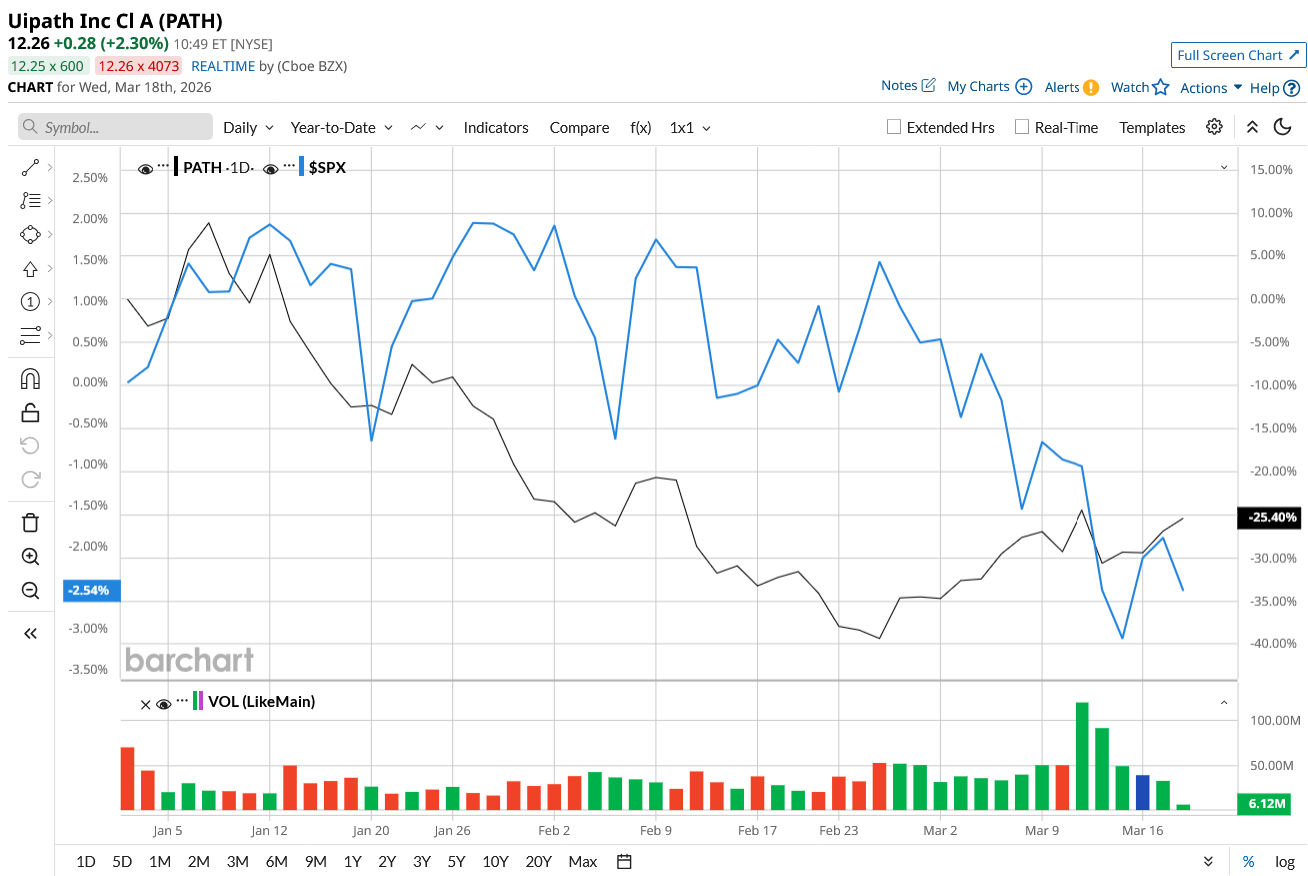The image size is (1308, 876).
Task: Click the black PATH color swatch
Action: point(176,167)
